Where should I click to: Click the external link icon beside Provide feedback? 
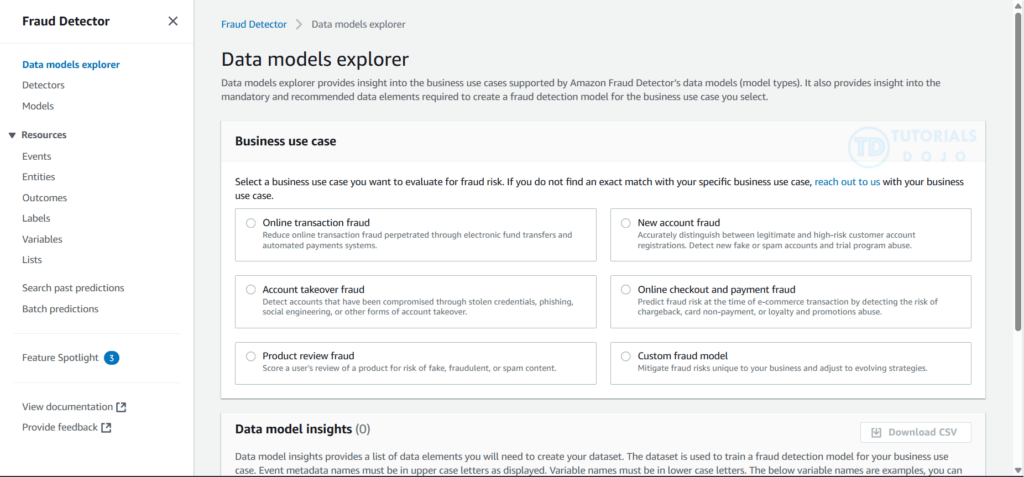click(x=106, y=428)
